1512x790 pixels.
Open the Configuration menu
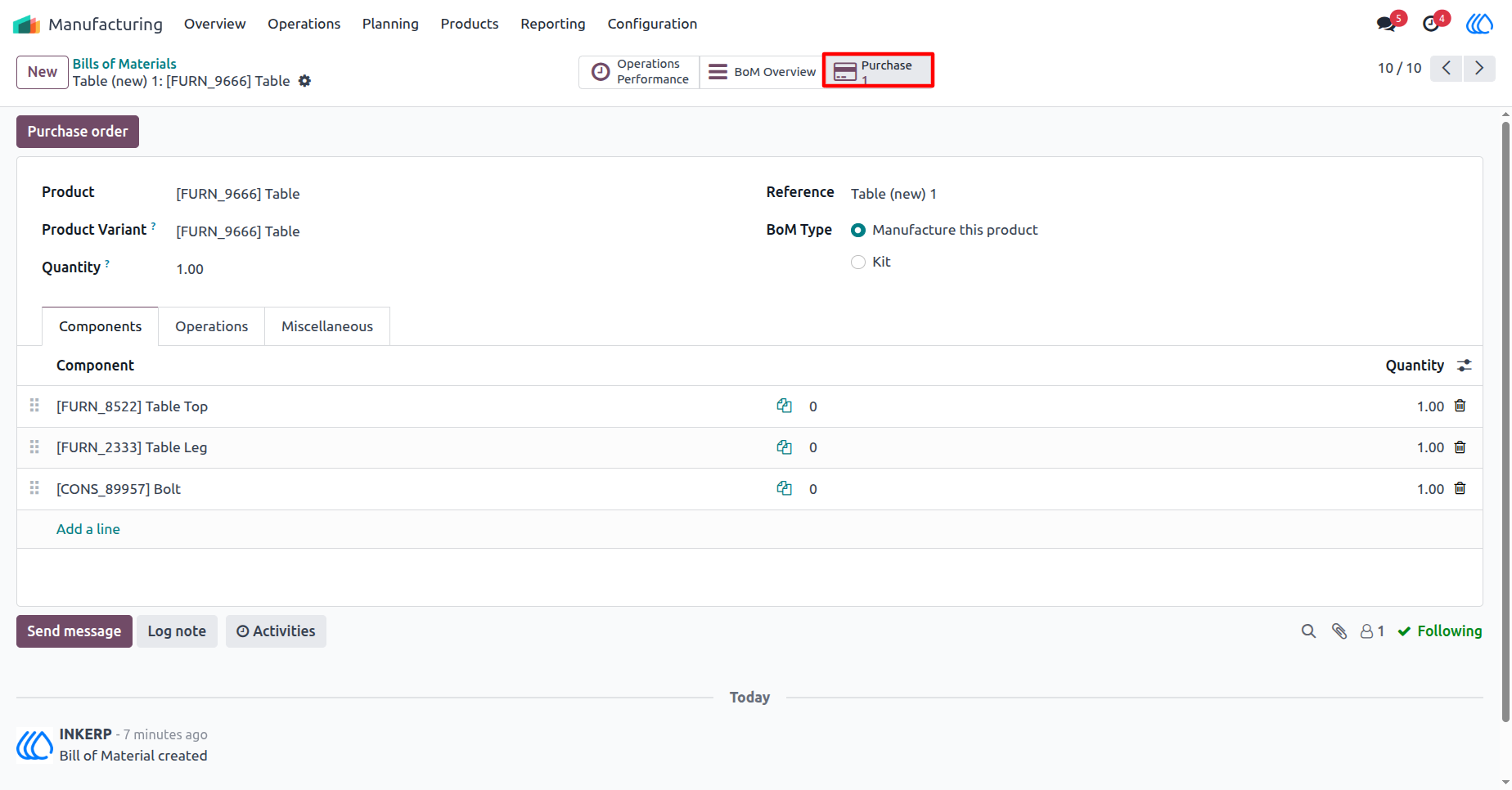pos(652,24)
